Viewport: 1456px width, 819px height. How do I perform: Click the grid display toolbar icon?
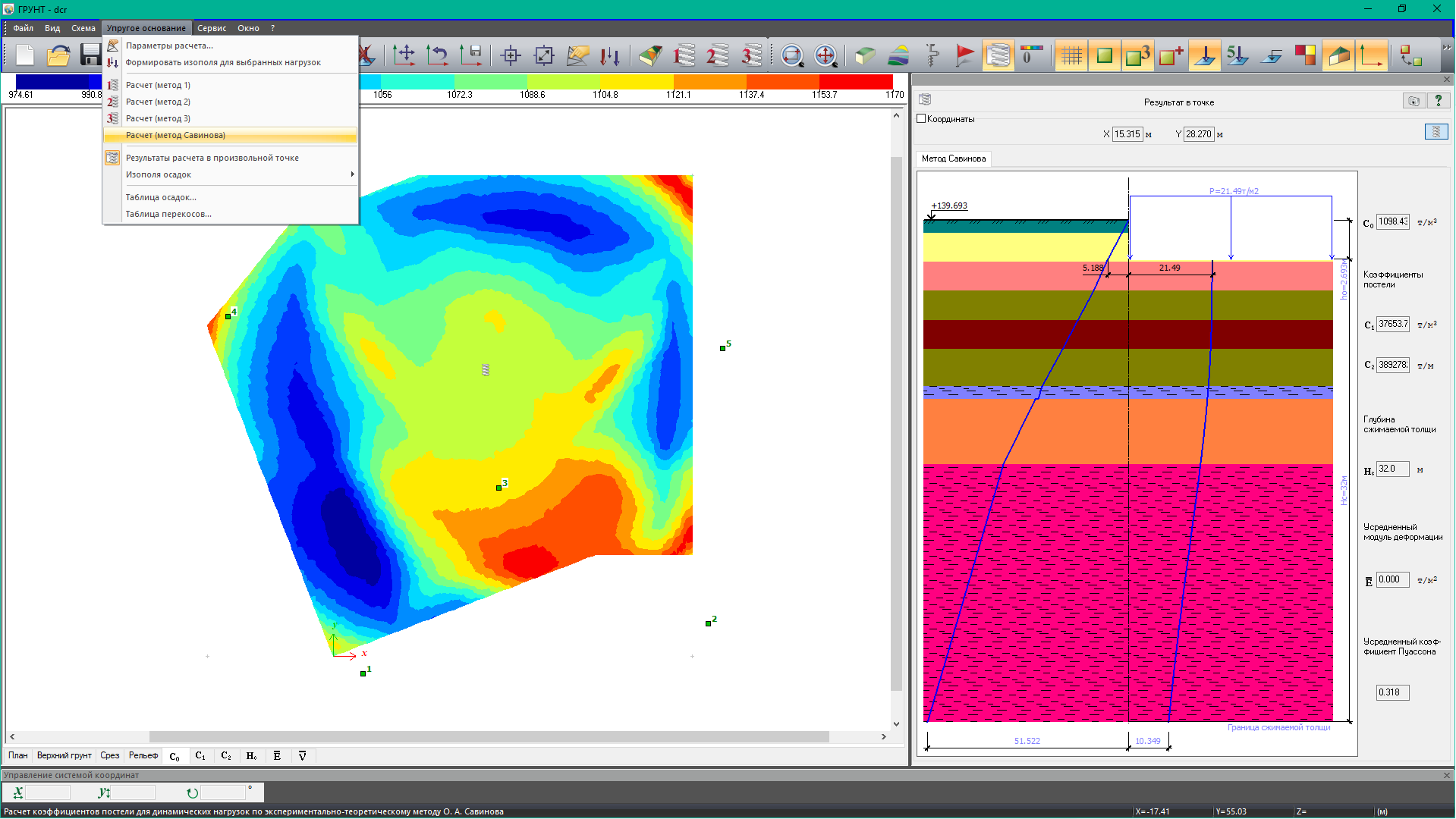1071,55
